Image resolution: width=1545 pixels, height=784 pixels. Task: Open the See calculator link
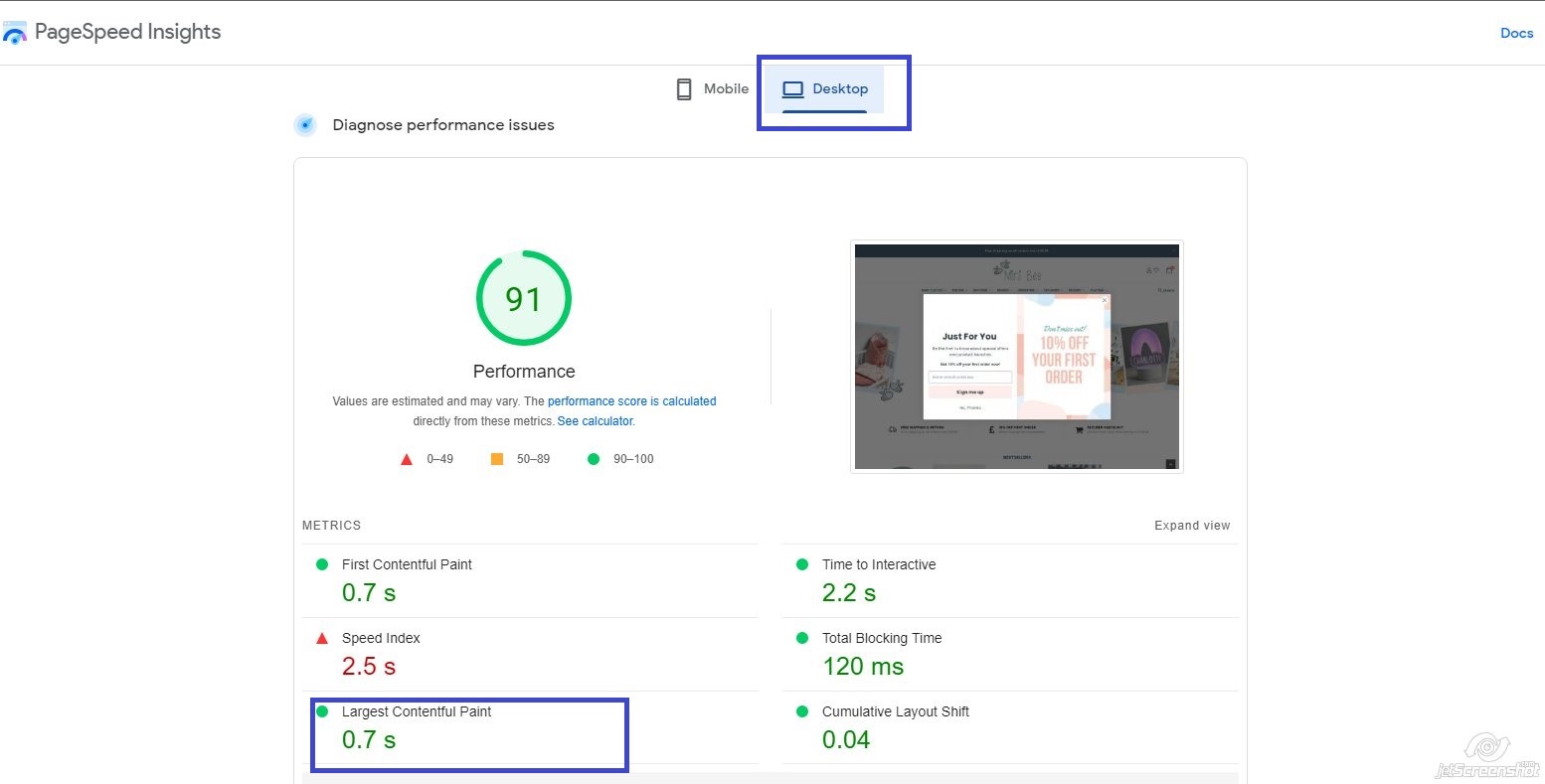coord(595,421)
